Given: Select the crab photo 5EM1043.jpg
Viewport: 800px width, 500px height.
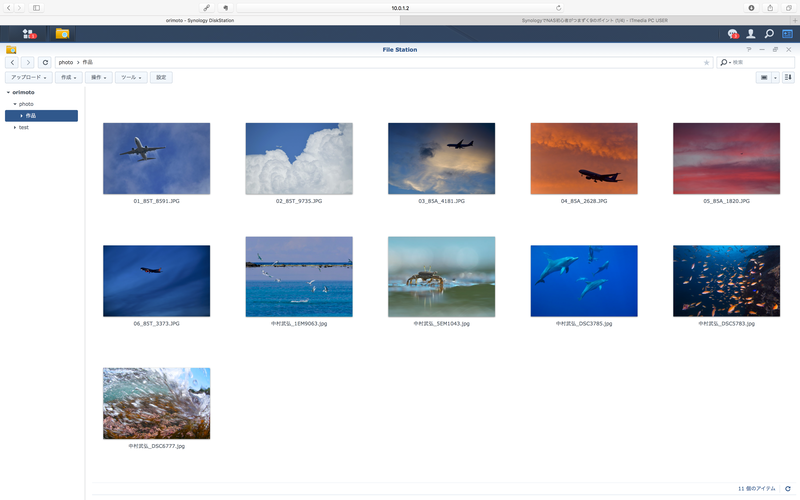Looking at the screenshot, I should 441,277.
